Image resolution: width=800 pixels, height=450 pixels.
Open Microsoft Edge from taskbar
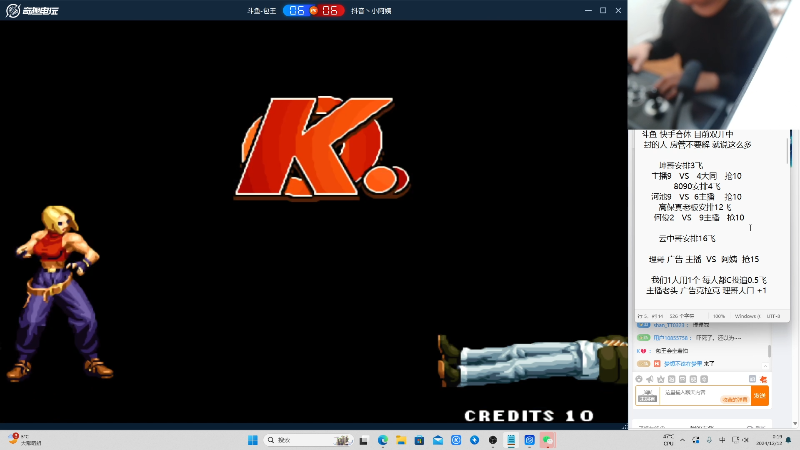[x=383, y=440]
